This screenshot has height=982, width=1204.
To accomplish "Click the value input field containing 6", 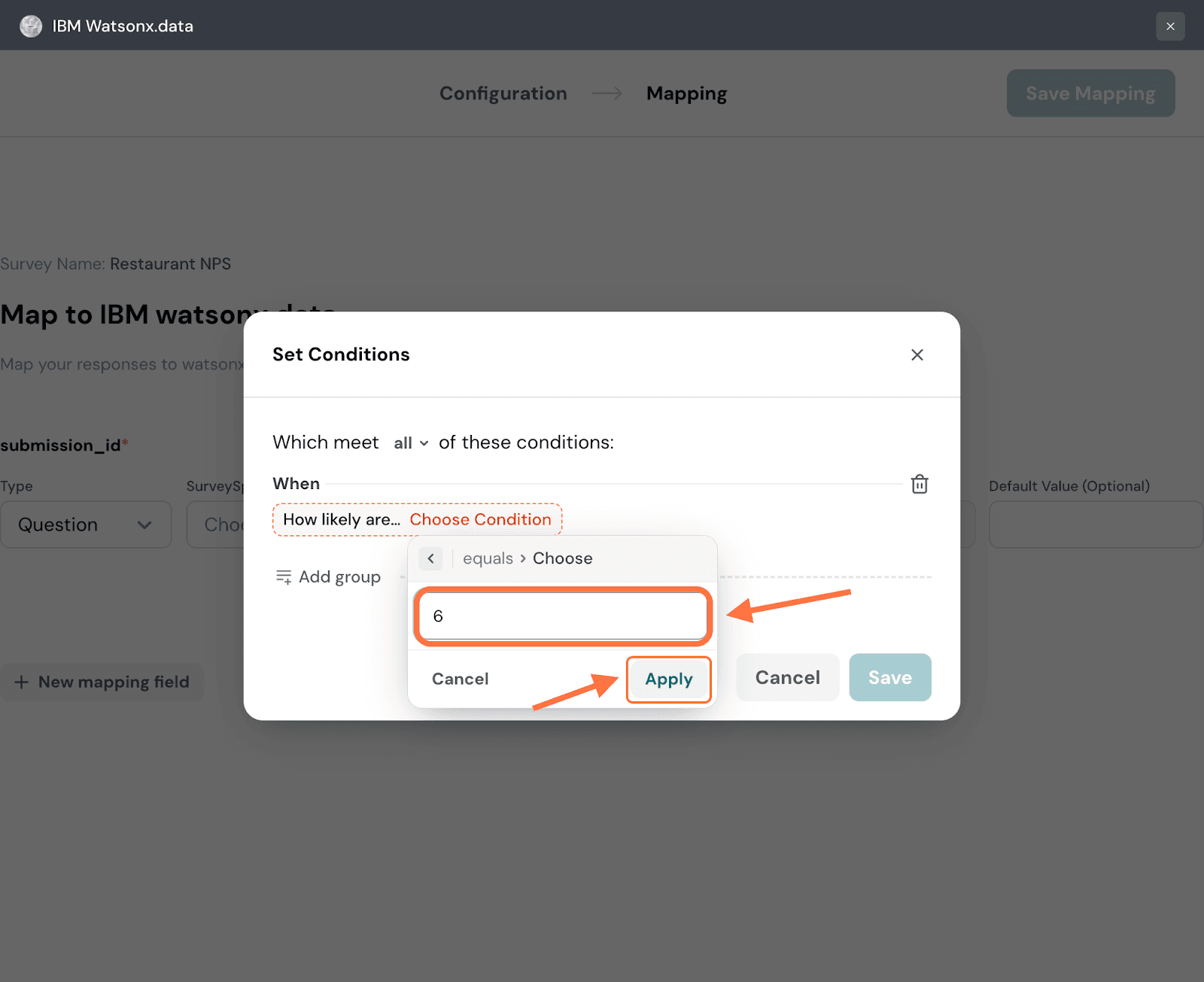I will tap(563, 616).
